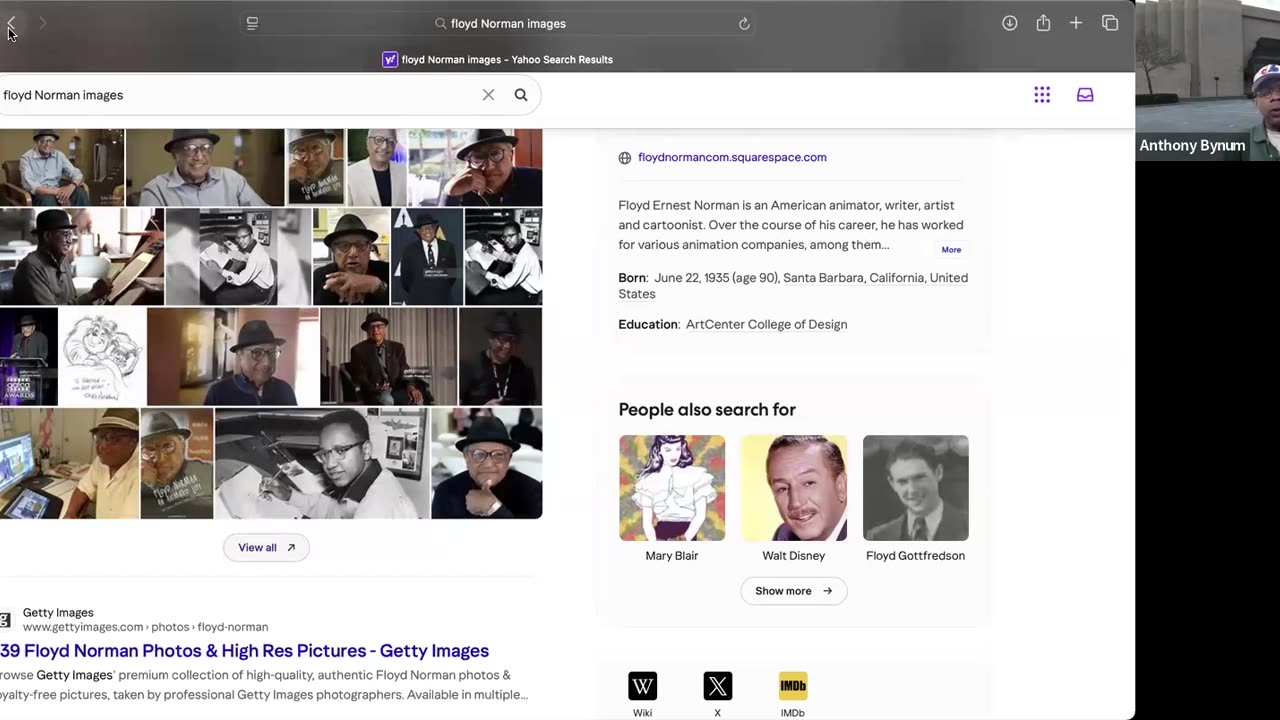Click the 'Floyd Ernest Norman is an American animator' description

pos(791,225)
